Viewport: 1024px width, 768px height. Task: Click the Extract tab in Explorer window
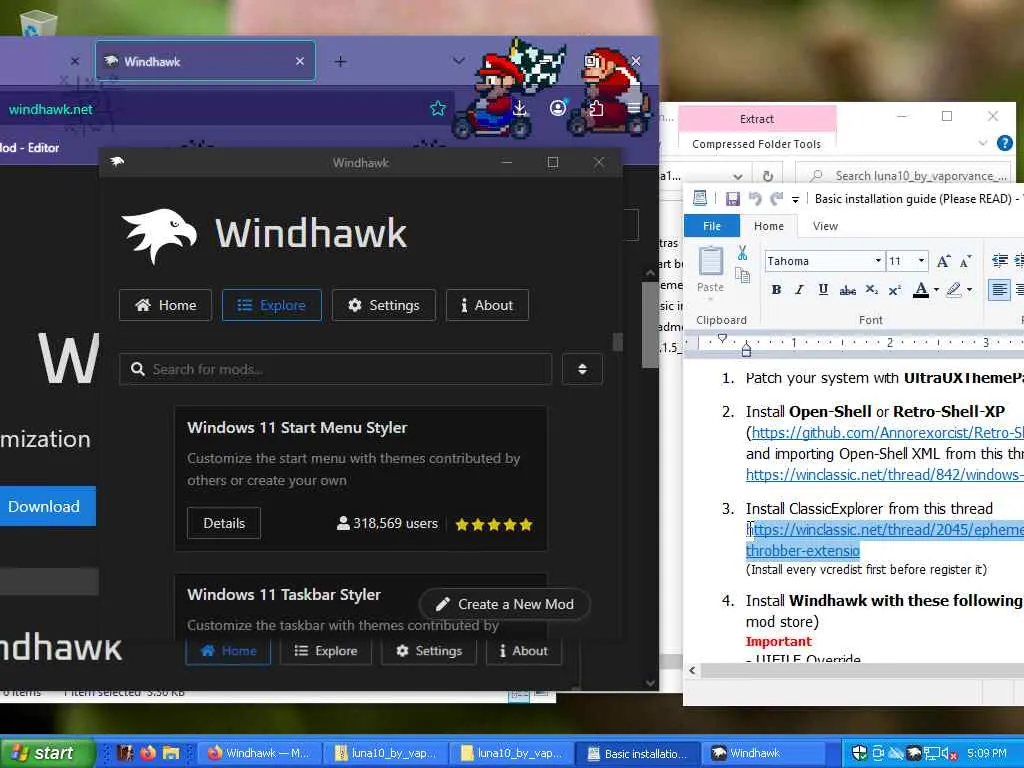(x=757, y=119)
